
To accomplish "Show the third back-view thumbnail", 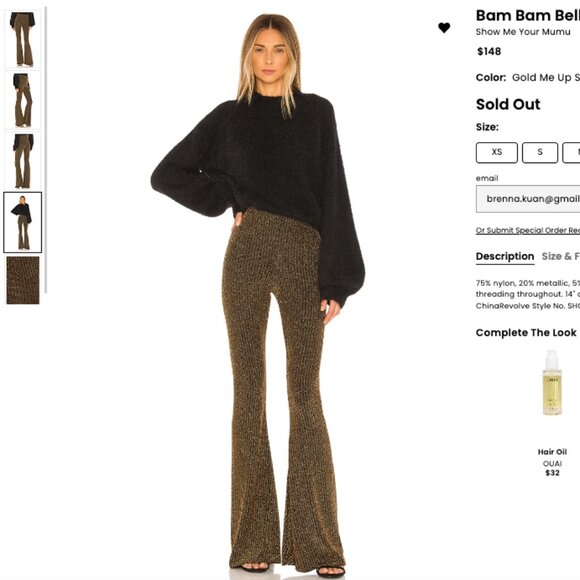I will click(23, 161).
